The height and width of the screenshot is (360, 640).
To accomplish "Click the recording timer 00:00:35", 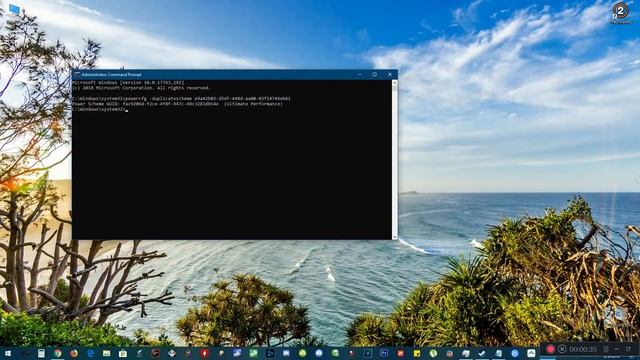I will pos(583,349).
